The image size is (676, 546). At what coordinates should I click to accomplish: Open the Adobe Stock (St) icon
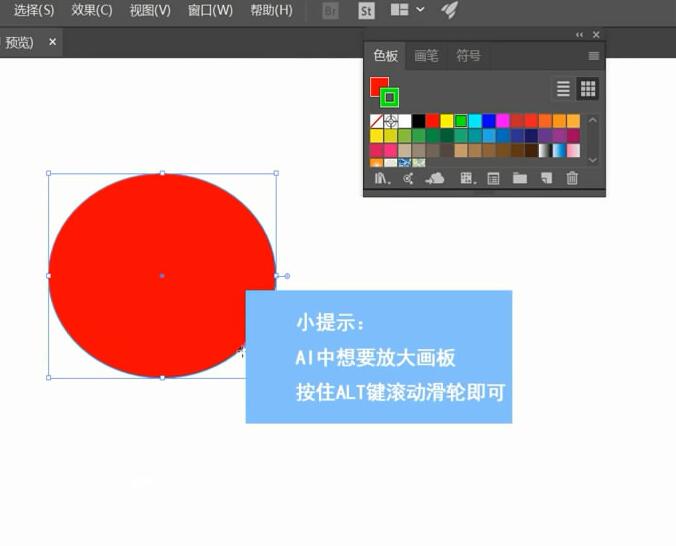tap(366, 10)
